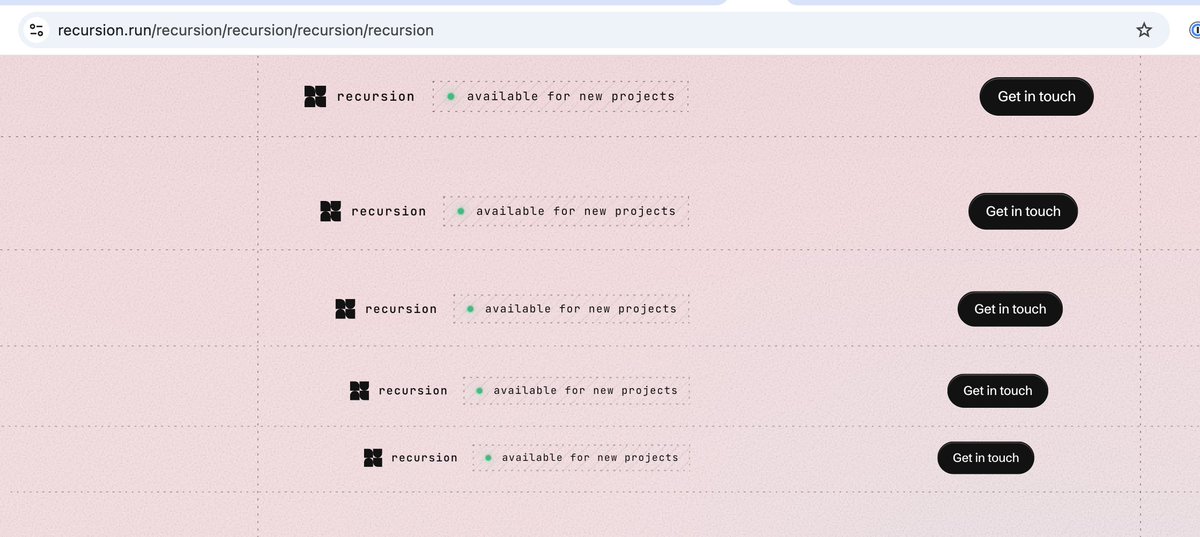Click the "recursion" wordmark in middle header
This screenshot has height=537, width=1200.
(401, 309)
